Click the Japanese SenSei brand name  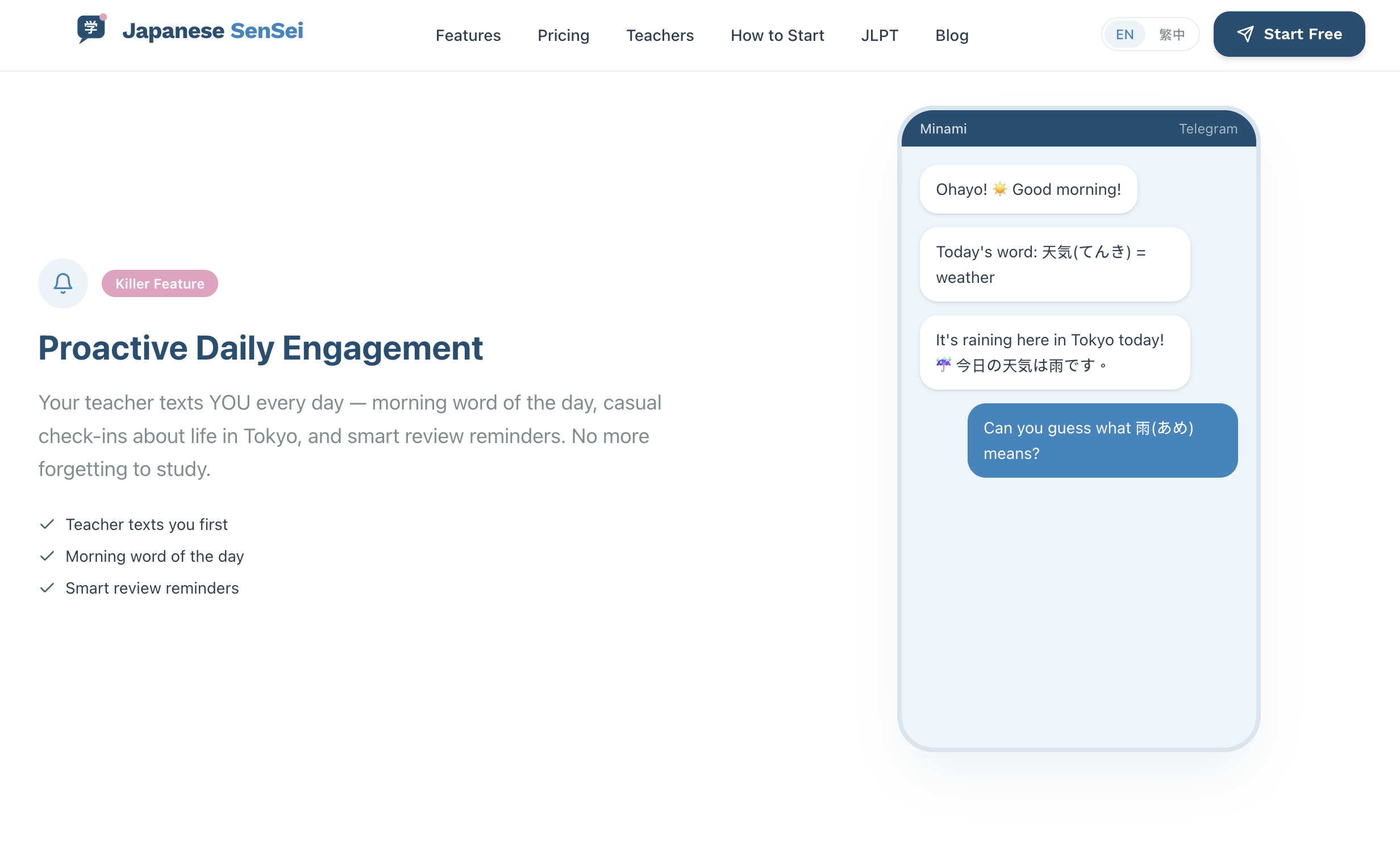pyautogui.click(x=213, y=31)
